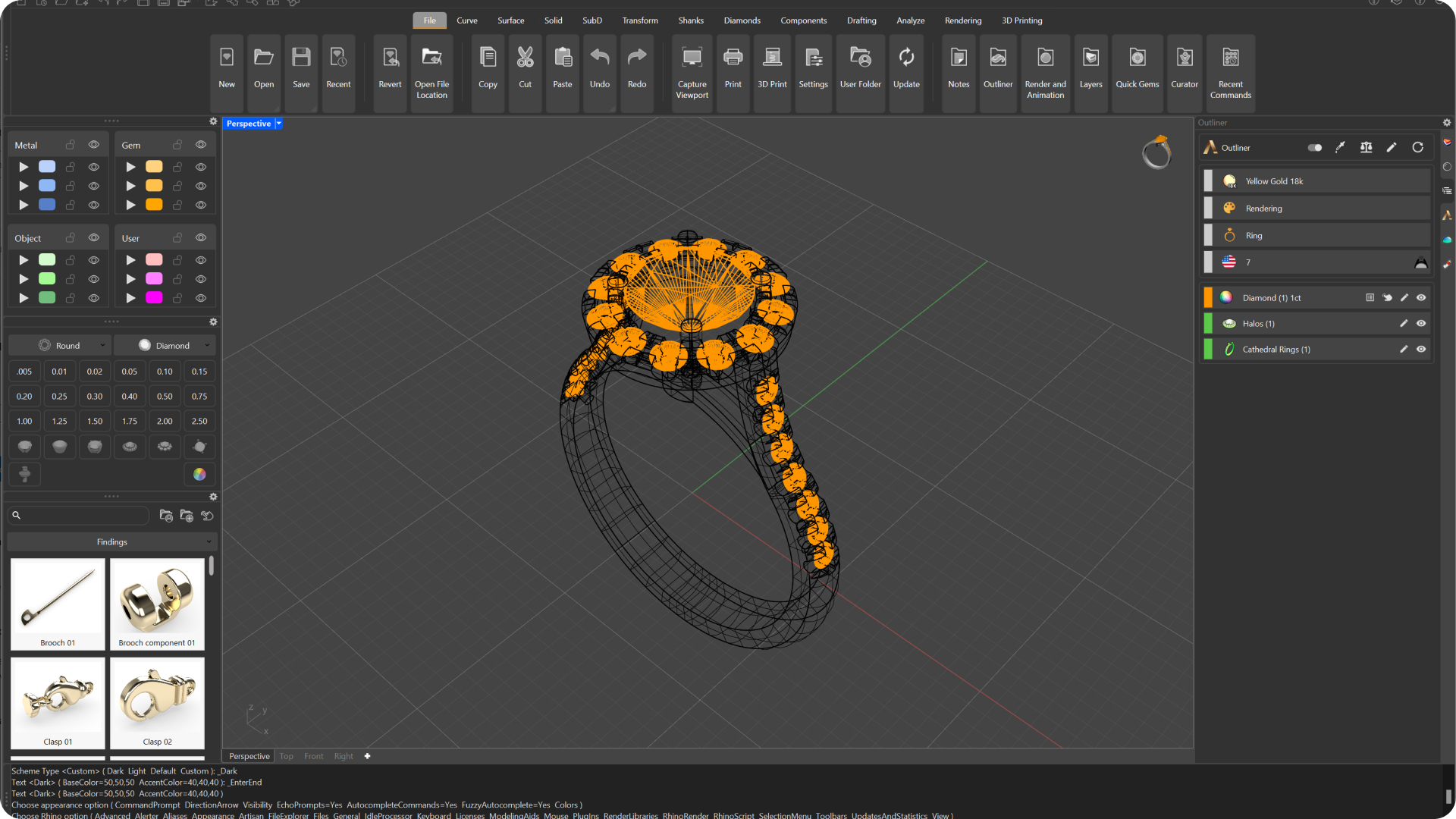The width and height of the screenshot is (1456, 819).
Task: Choose the 0.50 carat size button
Action: click(165, 397)
